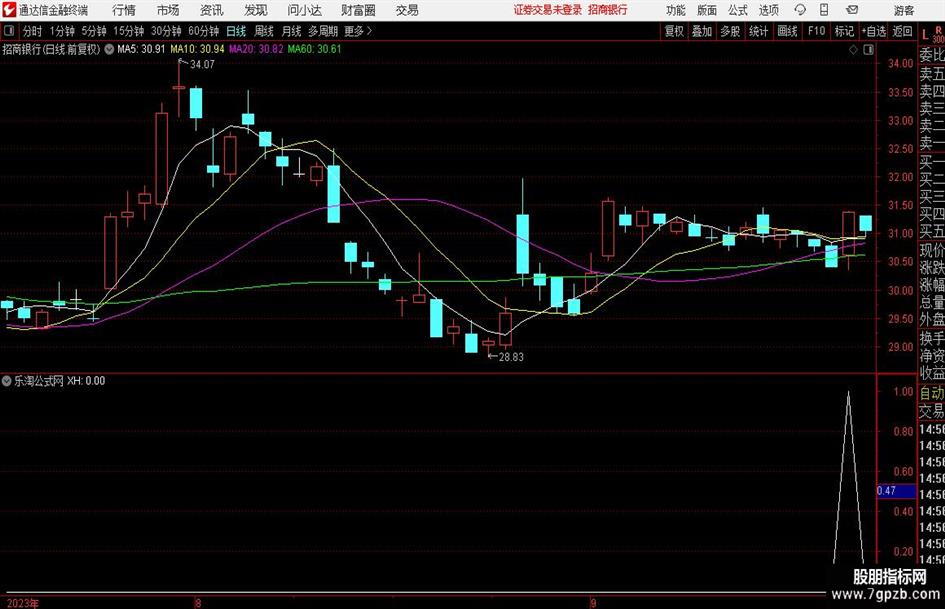Click the 多股 multi-stock button

pyautogui.click(x=730, y=31)
